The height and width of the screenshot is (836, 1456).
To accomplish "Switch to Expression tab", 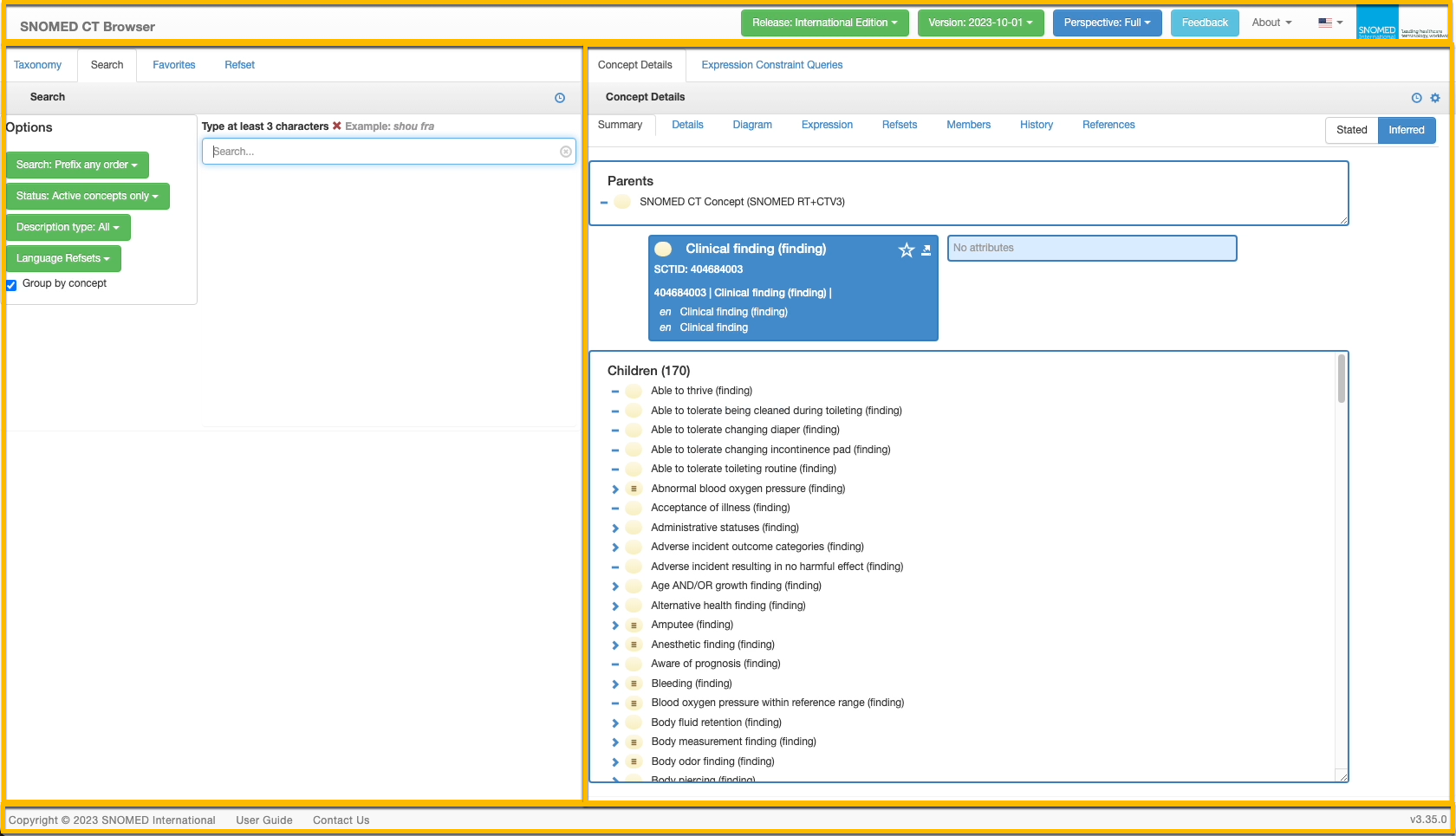I will (827, 125).
